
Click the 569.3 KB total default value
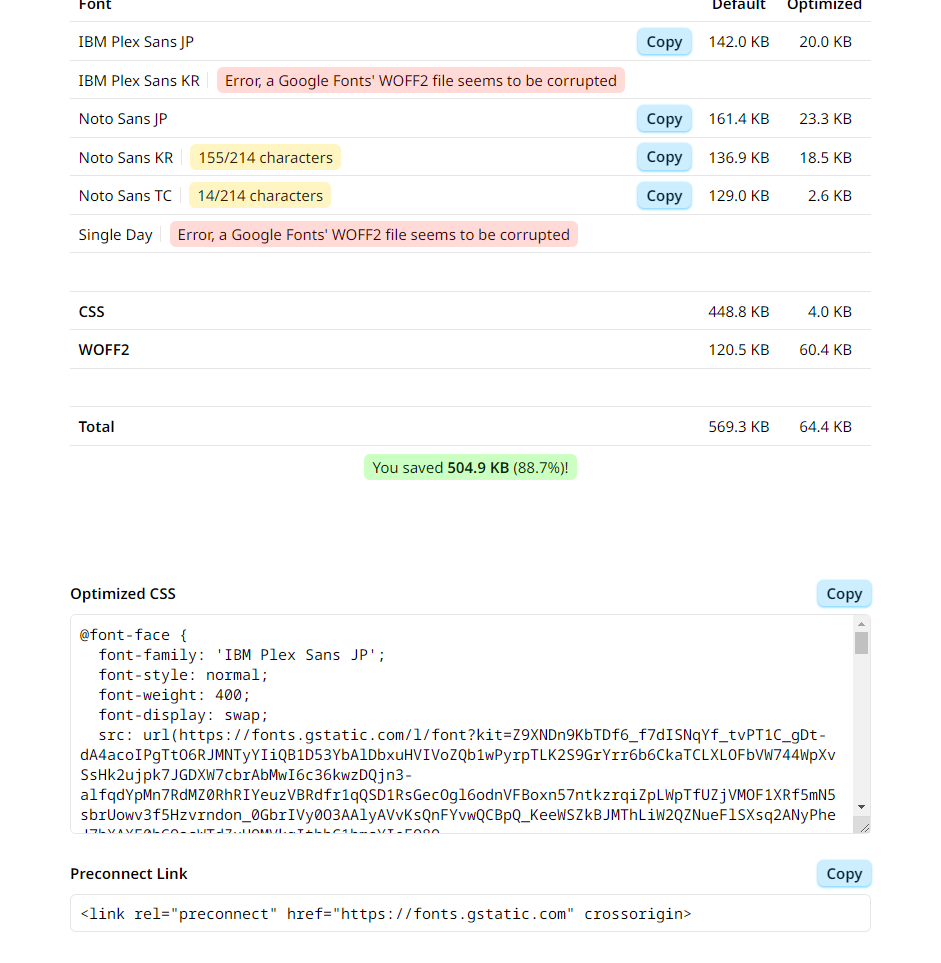(x=739, y=427)
